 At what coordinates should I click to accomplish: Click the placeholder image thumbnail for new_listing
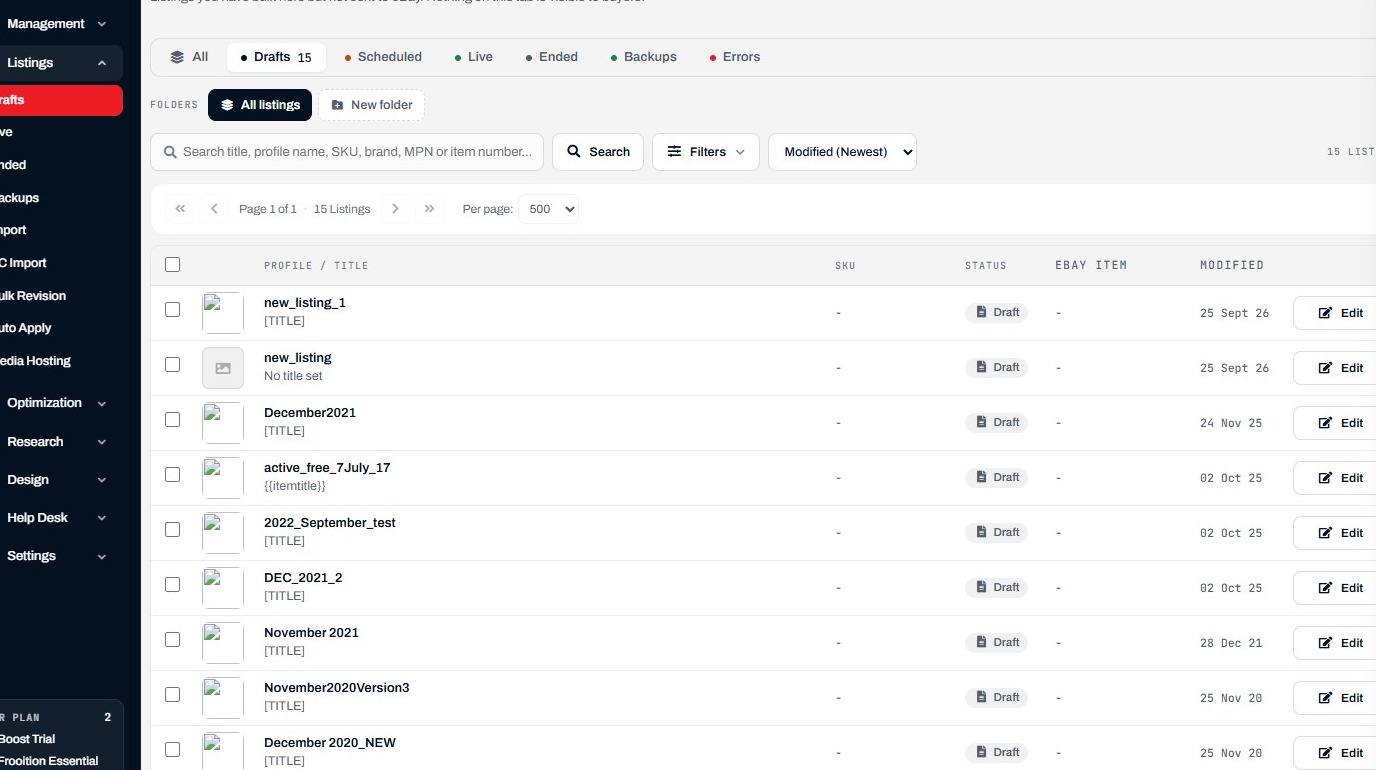click(223, 368)
